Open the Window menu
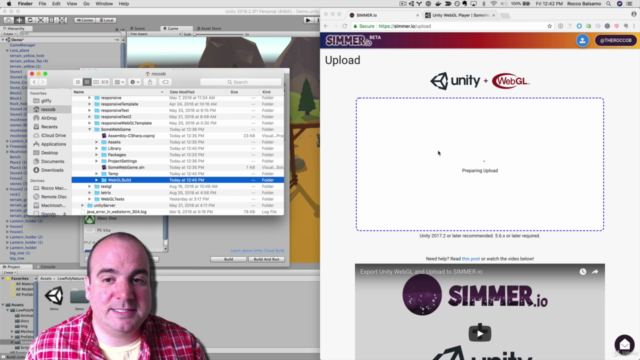640x360 pixels. [104, 4]
